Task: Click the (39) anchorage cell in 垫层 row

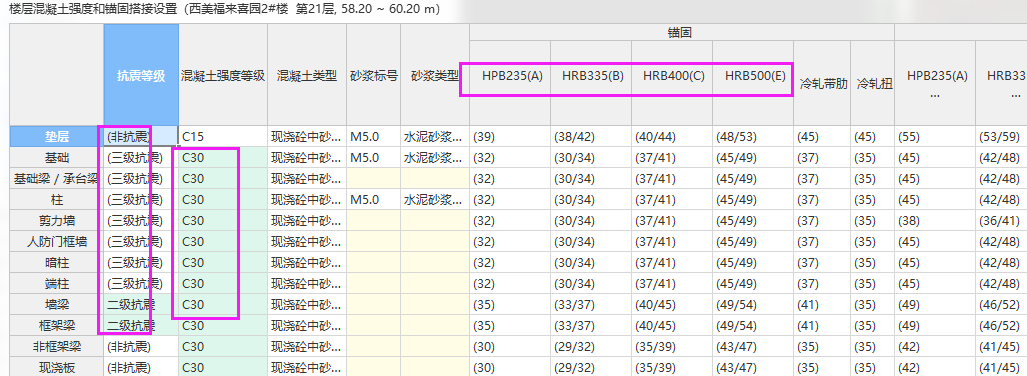Action: [x=510, y=137]
